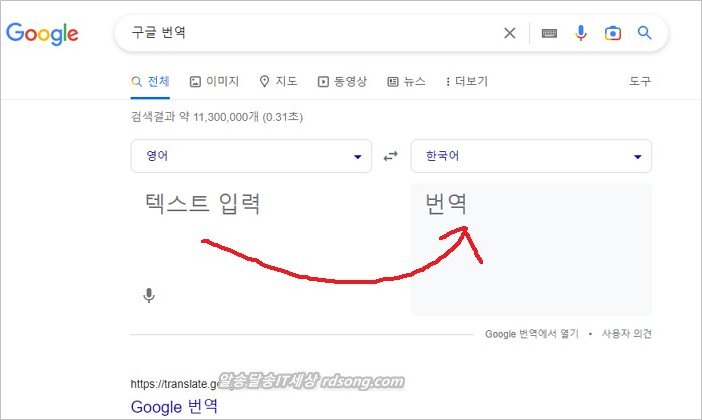Submit the search using the magnifier icon

(x=644, y=33)
